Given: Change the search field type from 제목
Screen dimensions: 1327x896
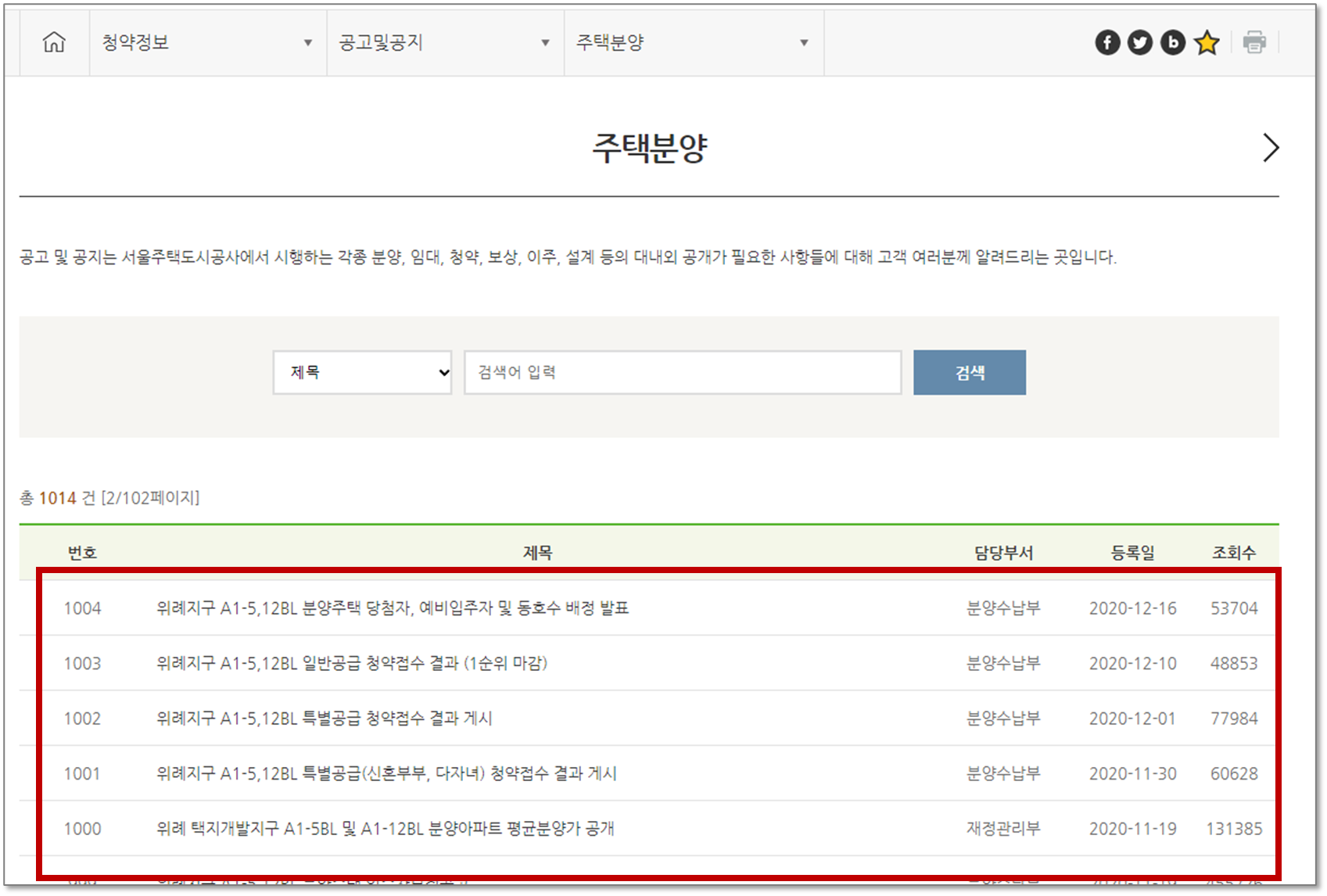Looking at the screenshot, I should click(362, 372).
